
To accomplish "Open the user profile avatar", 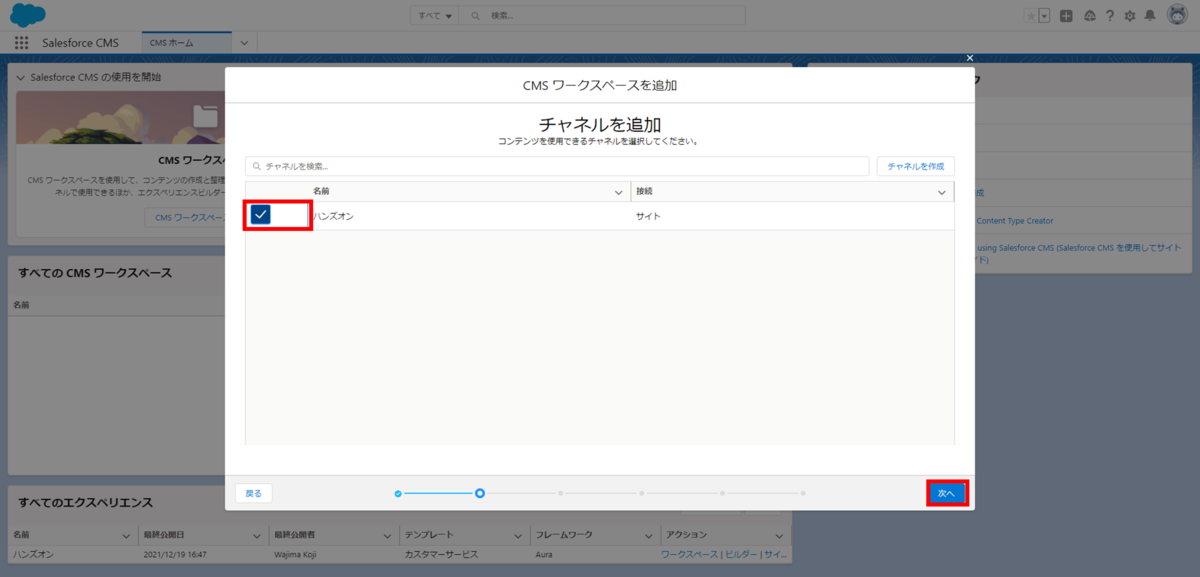I will (1176, 16).
